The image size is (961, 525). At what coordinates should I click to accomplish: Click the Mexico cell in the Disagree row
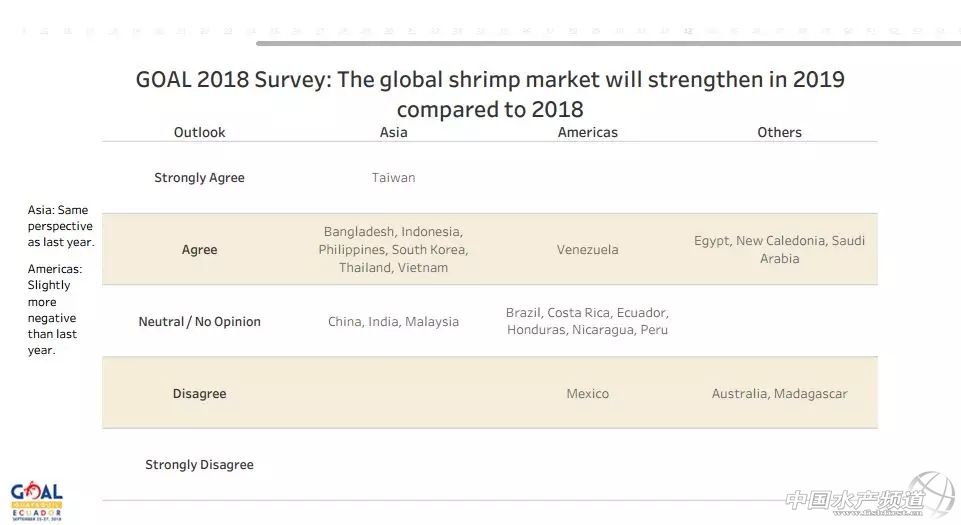587,394
